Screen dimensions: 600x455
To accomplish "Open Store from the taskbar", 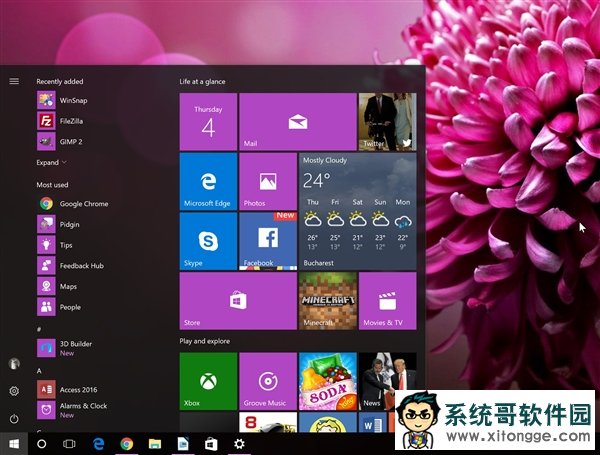I will (211, 444).
